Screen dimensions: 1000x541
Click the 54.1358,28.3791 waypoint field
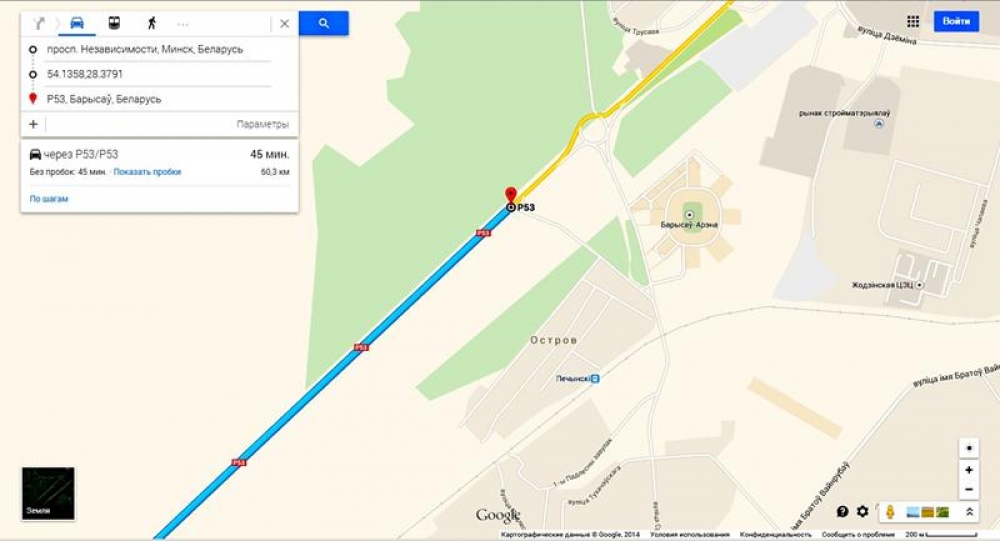point(158,74)
